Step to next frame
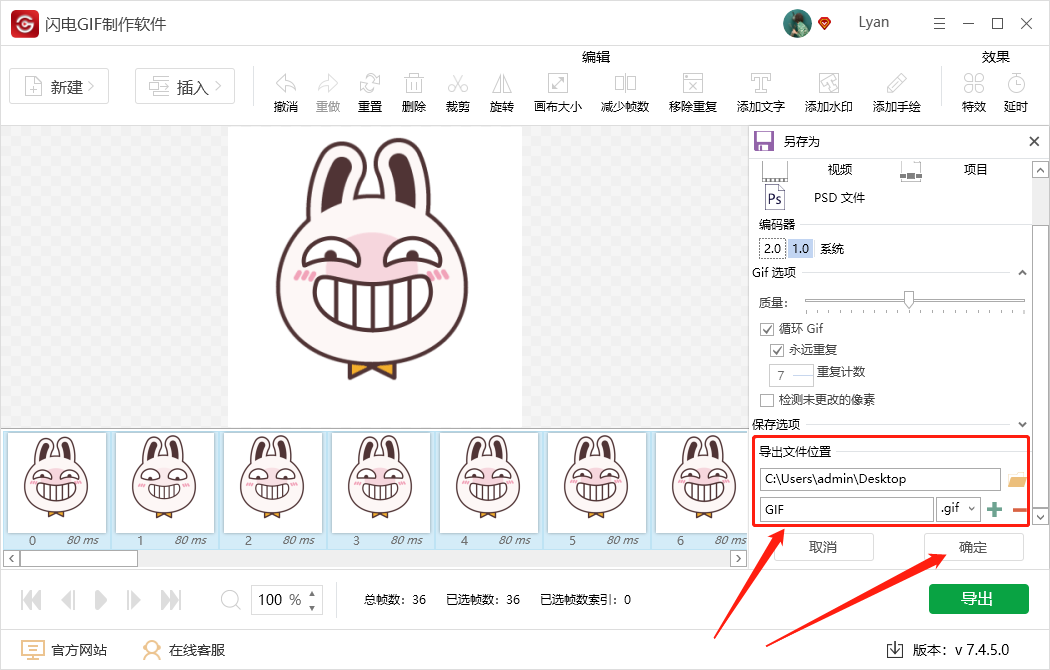1050x670 pixels. tap(133, 600)
